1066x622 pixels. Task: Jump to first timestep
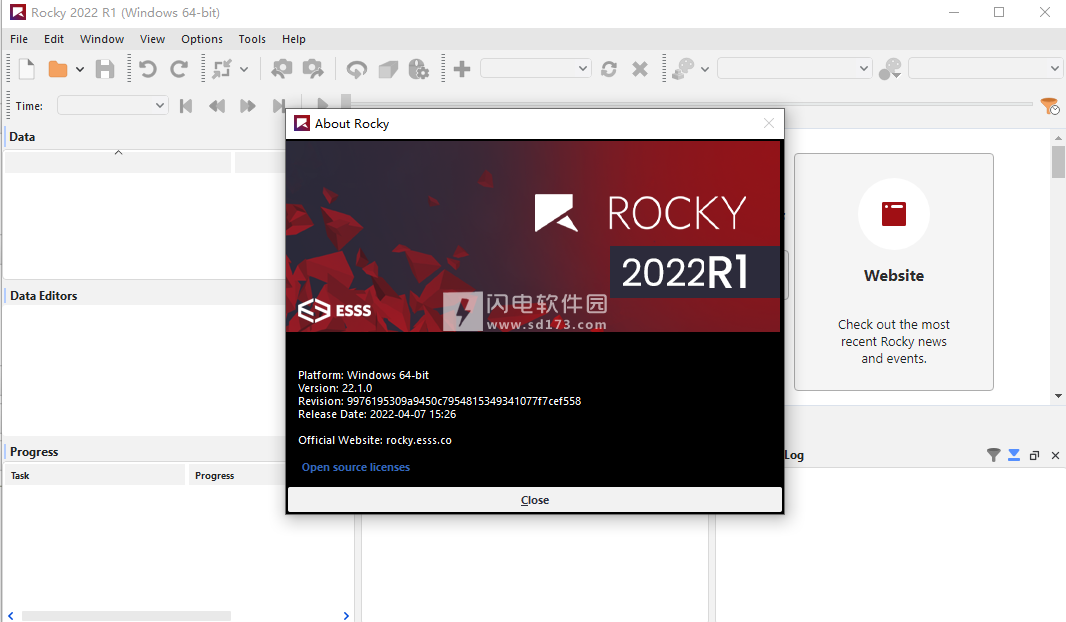186,106
